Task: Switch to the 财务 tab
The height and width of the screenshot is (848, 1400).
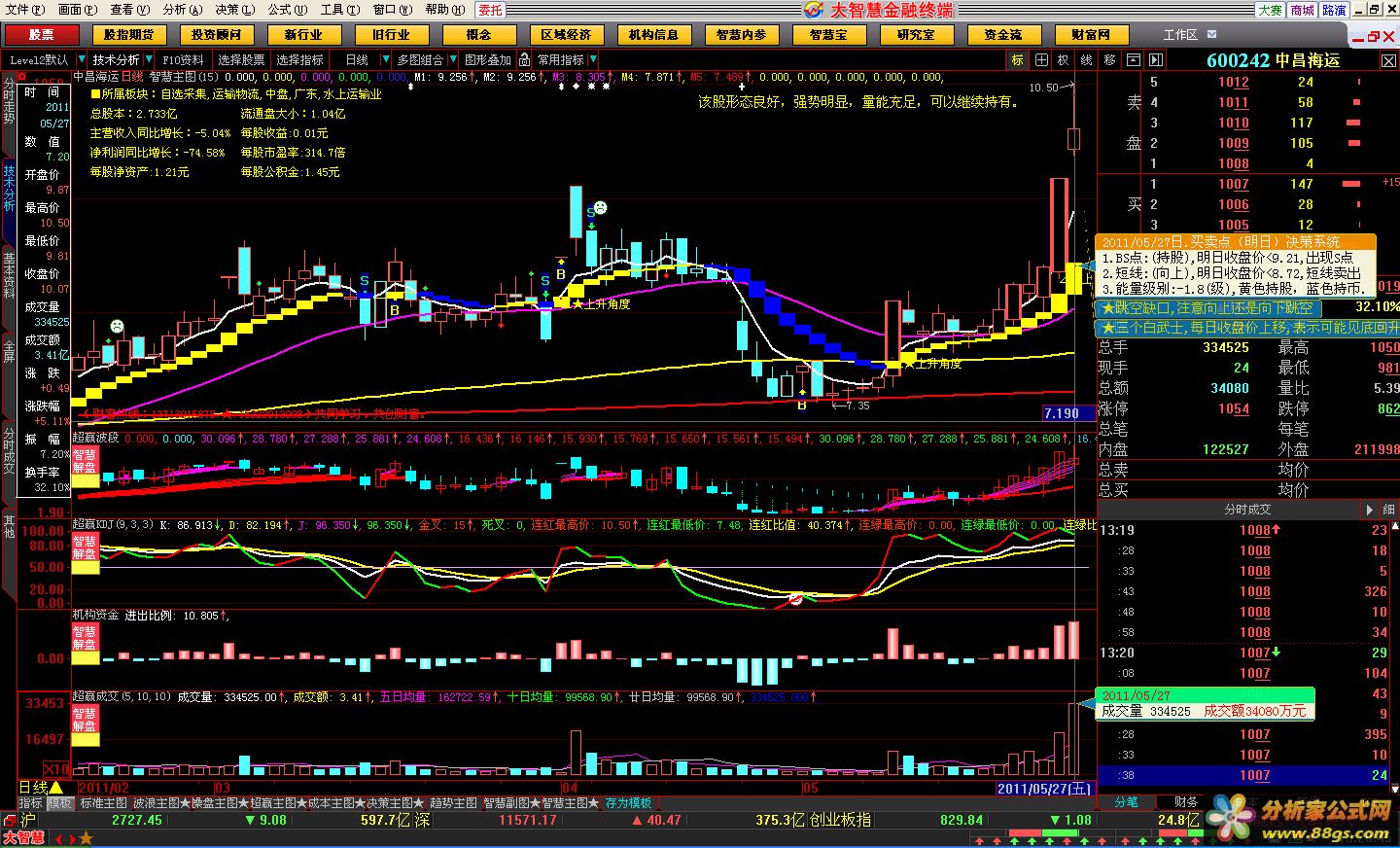Action: click(x=1186, y=802)
